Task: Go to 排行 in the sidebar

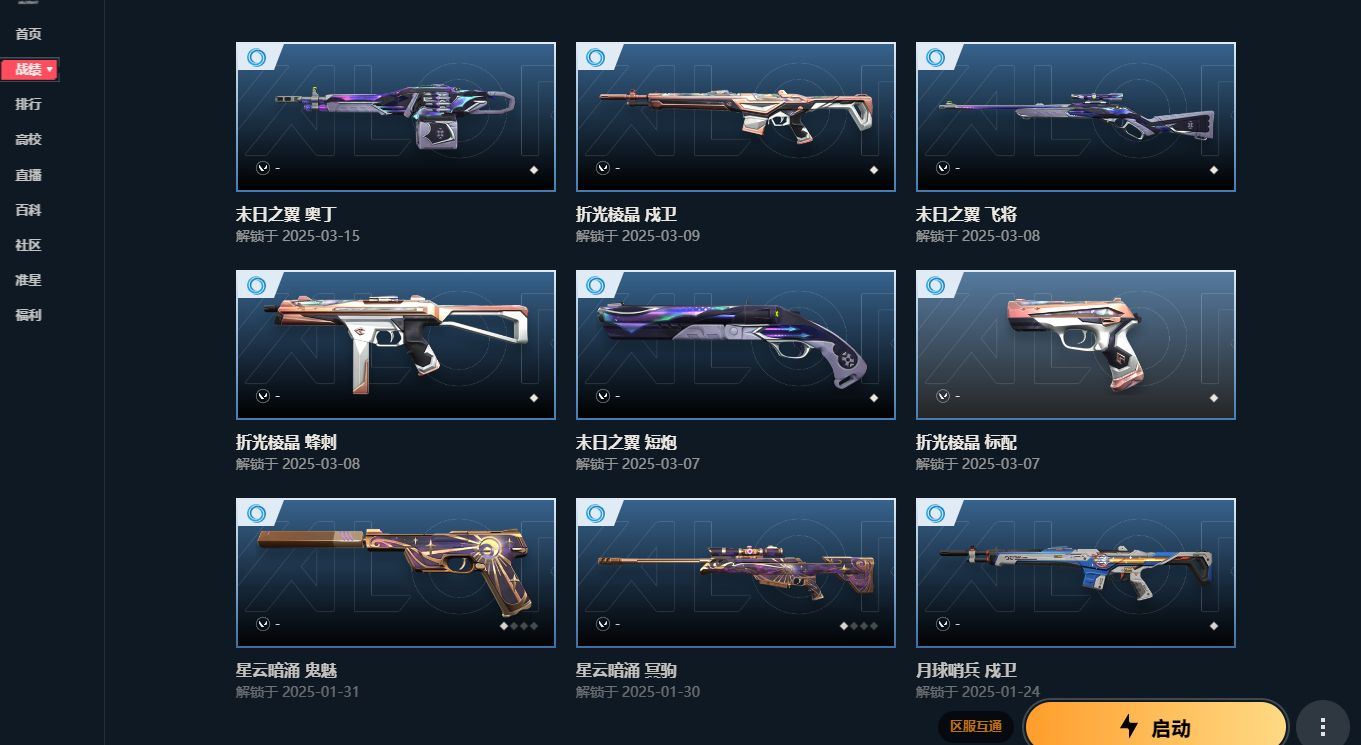Action: (x=28, y=104)
